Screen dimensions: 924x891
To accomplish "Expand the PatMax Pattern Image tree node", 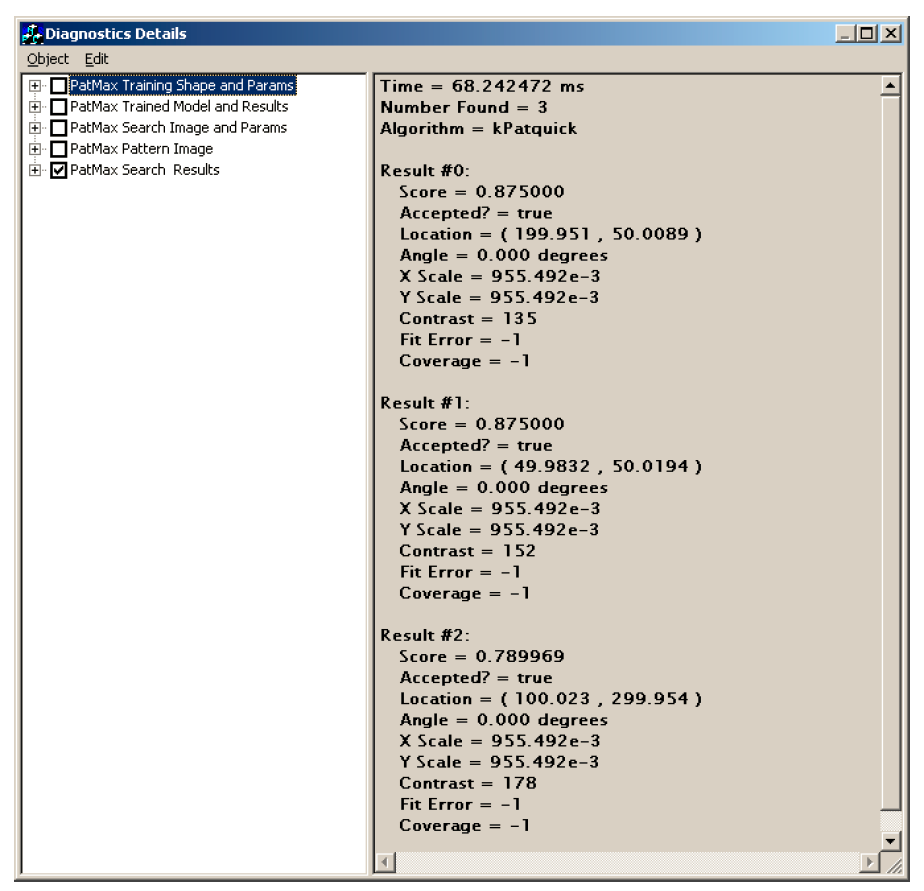I will tap(36, 150).
